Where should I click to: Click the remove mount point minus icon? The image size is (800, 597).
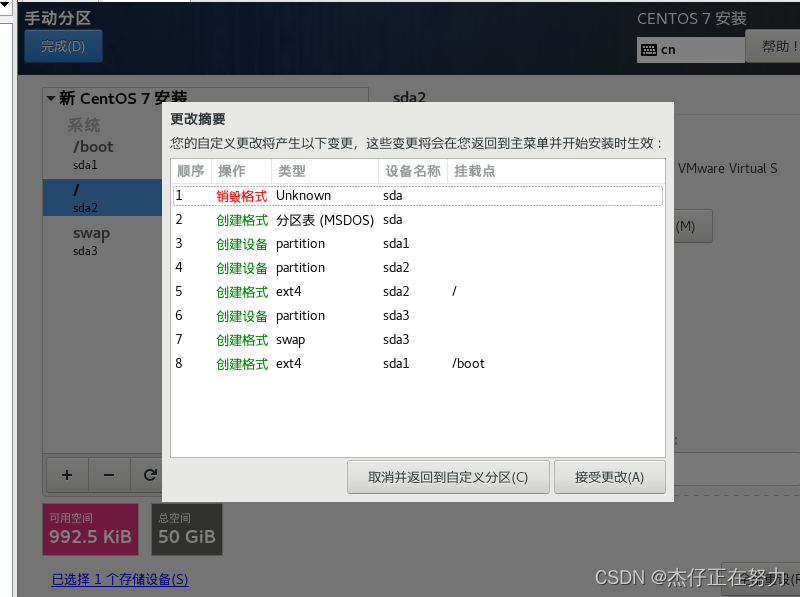click(x=109, y=475)
